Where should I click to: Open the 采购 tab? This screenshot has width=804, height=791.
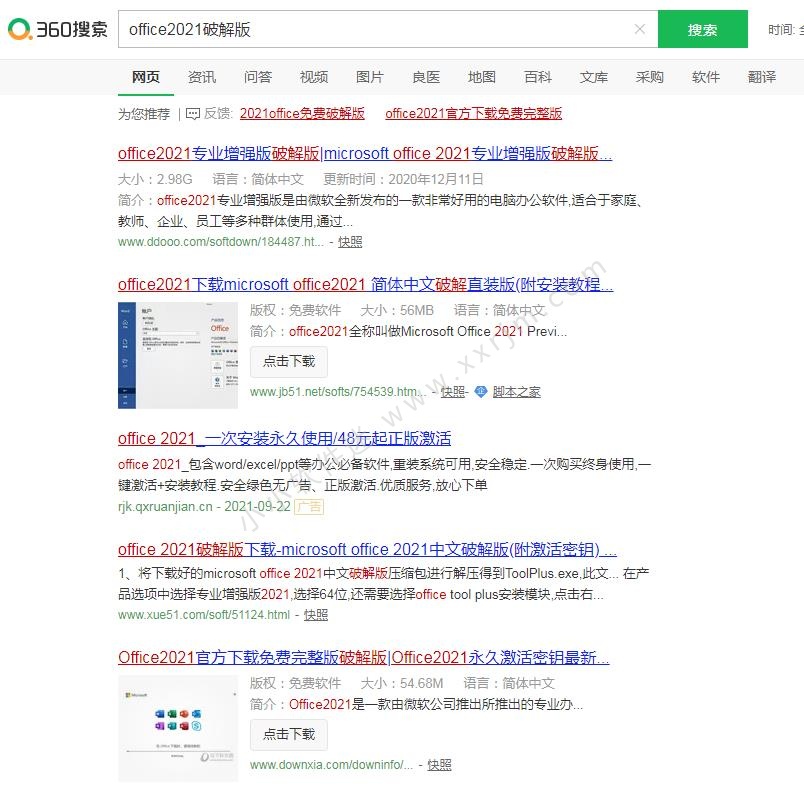(650, 77)
